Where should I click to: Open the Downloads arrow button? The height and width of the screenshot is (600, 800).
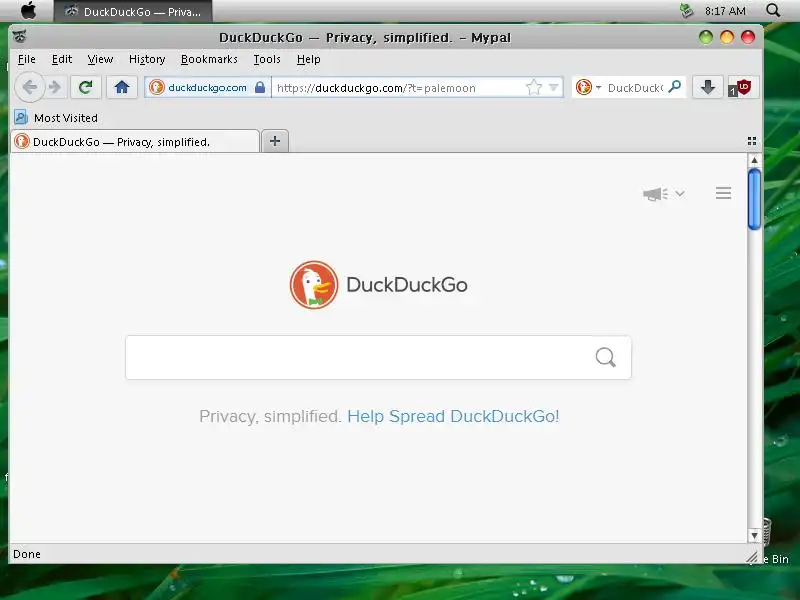pos(708,87)
